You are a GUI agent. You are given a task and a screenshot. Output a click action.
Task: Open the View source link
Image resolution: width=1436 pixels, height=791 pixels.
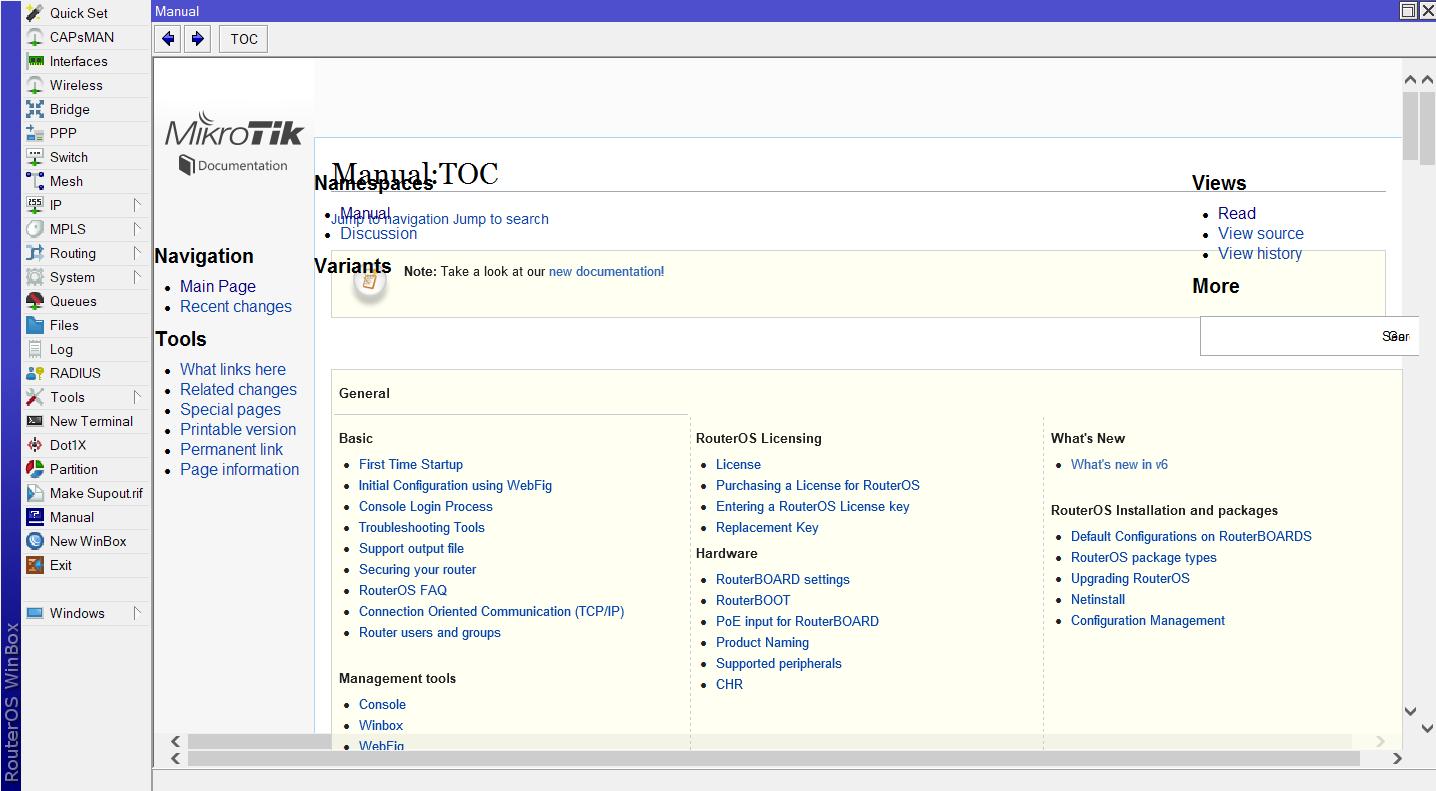1261,233
